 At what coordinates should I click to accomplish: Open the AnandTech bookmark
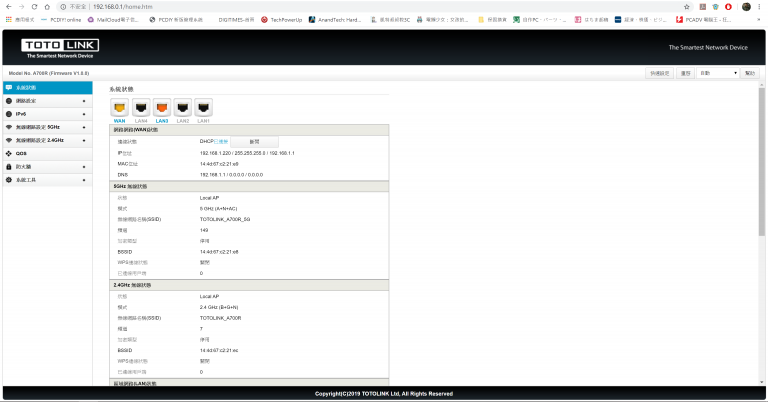335,20
